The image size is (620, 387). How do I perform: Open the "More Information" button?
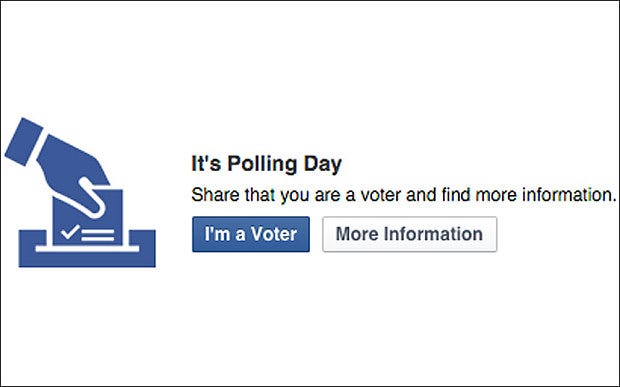pyautogui.click(x=409, y=234)
